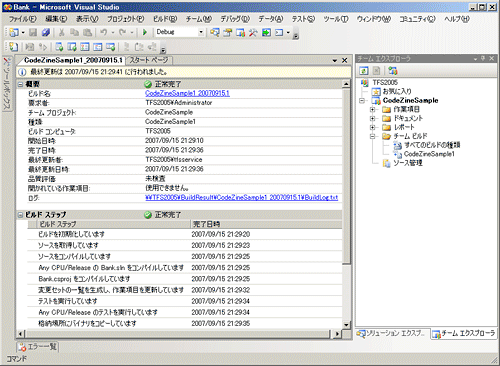Viewport: 500px width, 366px height.
Task: Expand the ドキュメント folder in tree
Action: click(x=373, y=118)
